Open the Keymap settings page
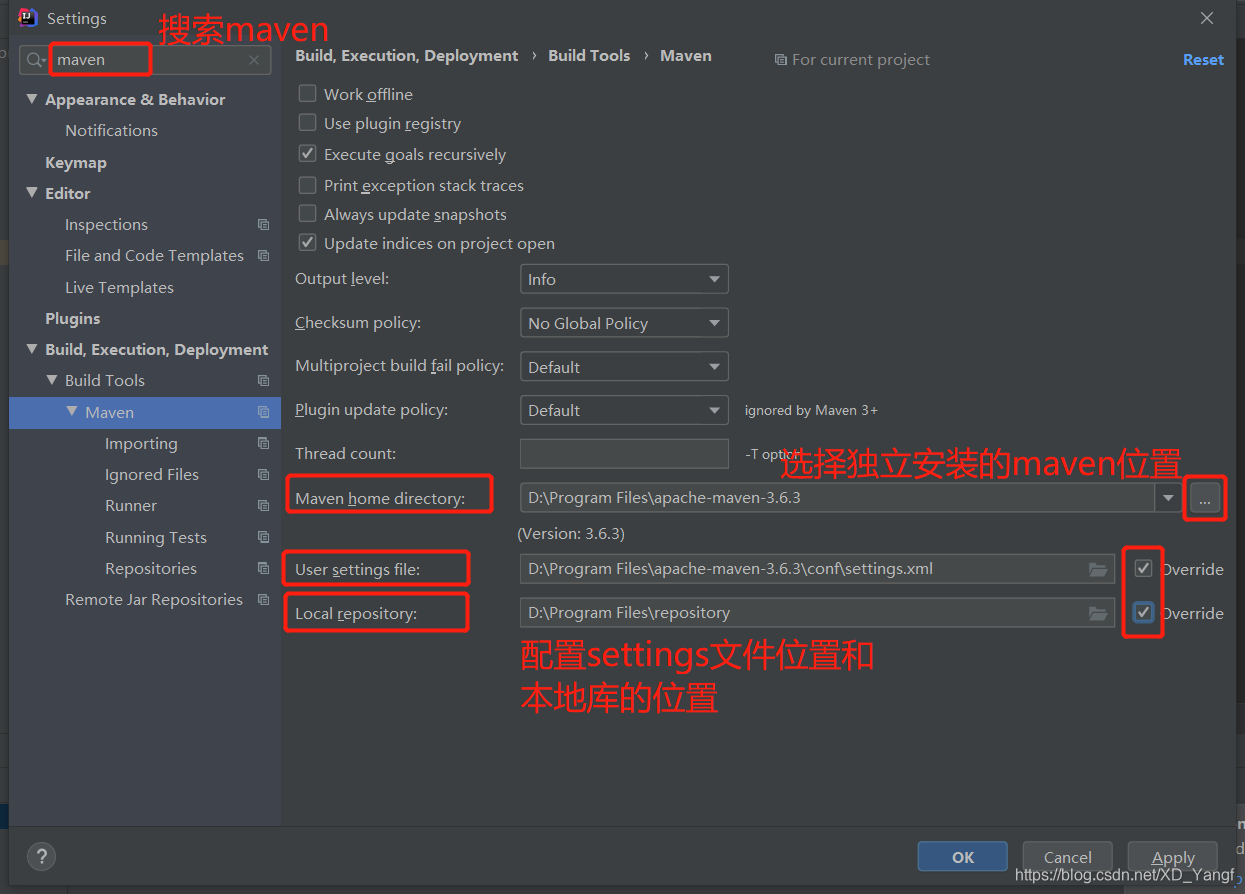 click(75, 162)
